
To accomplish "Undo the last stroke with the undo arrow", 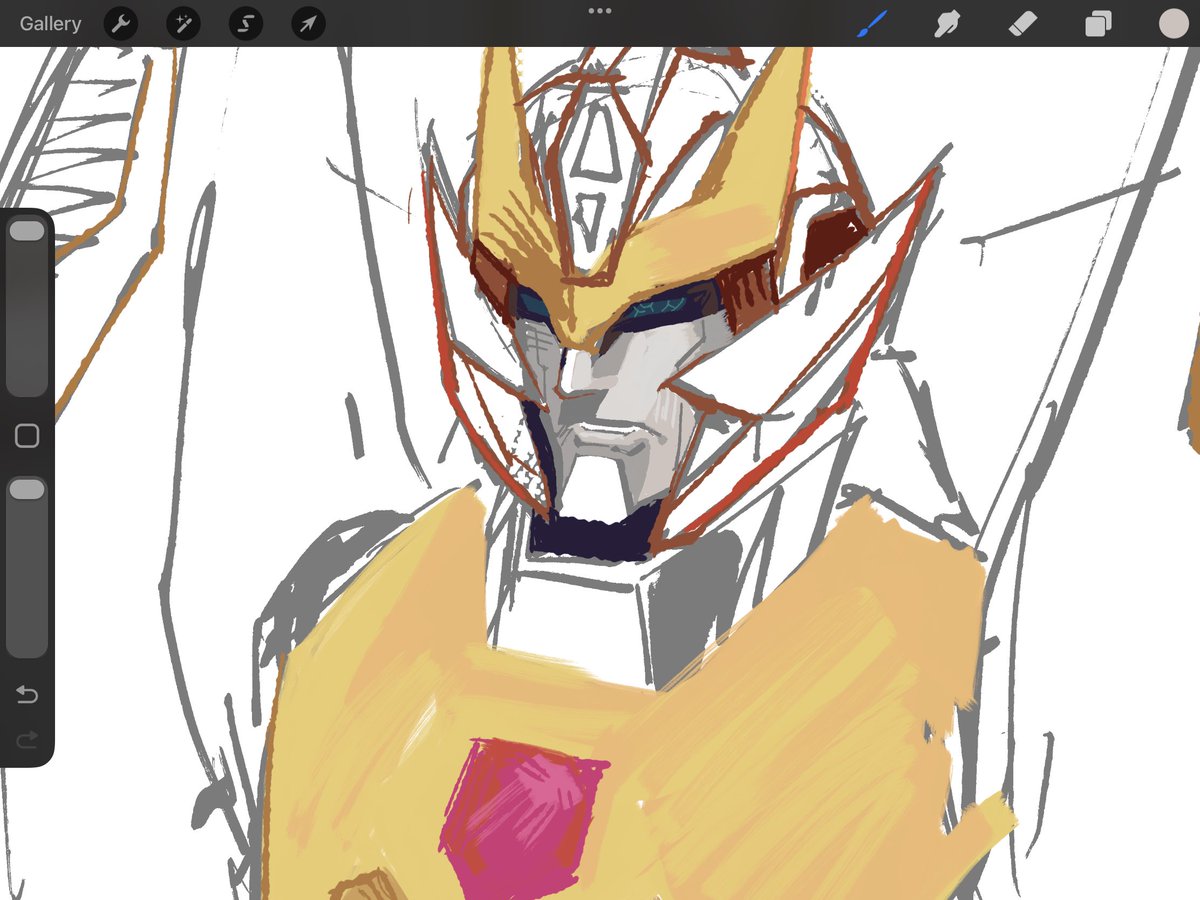I will click(x=27, y=695).
